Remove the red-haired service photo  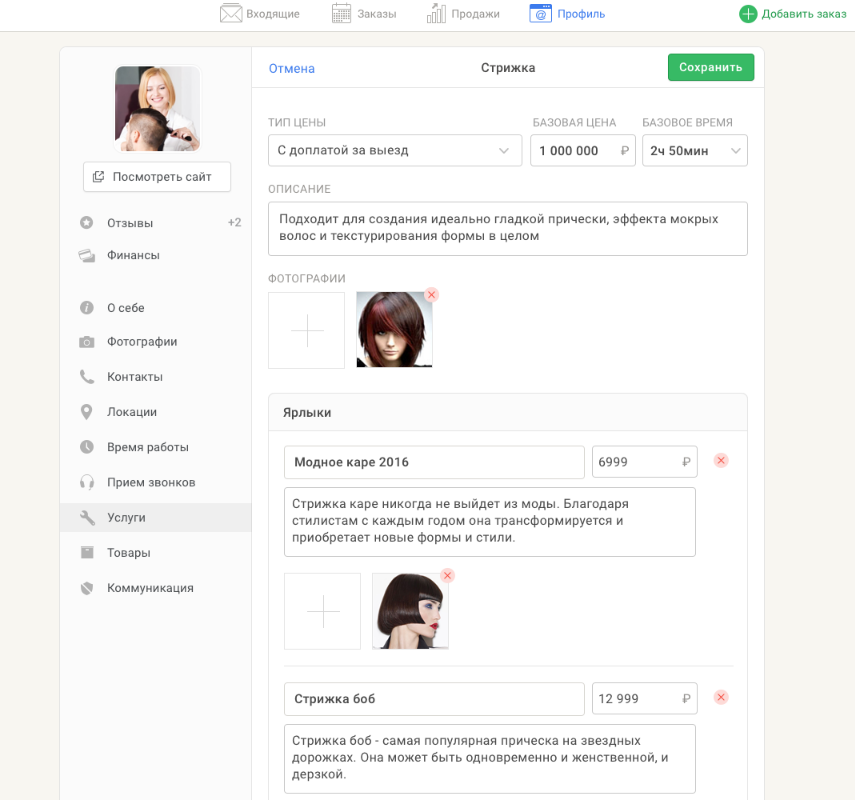pyautogui.click(x=431, y=295)
